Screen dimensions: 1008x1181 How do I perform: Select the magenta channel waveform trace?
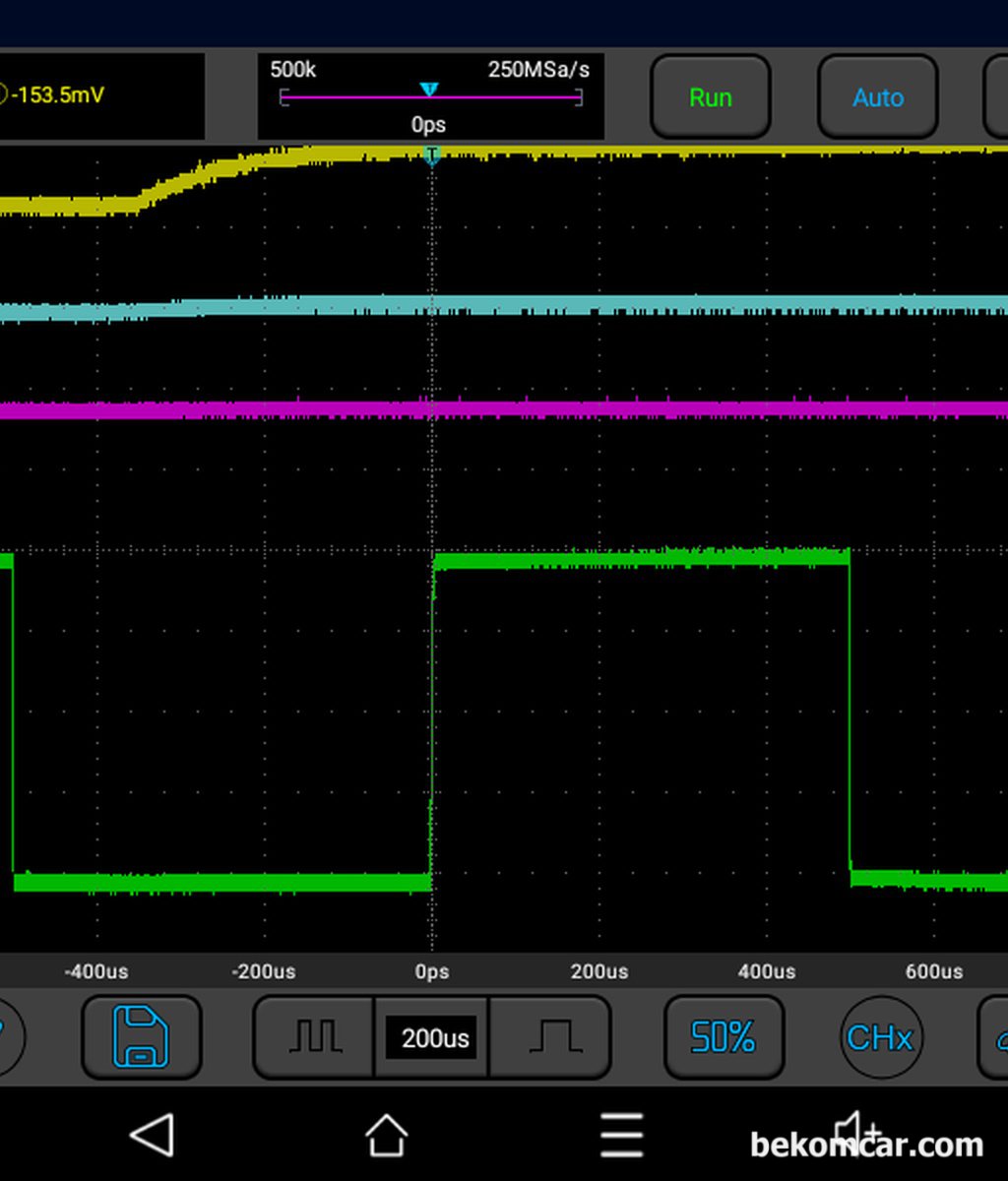point(504,408)
